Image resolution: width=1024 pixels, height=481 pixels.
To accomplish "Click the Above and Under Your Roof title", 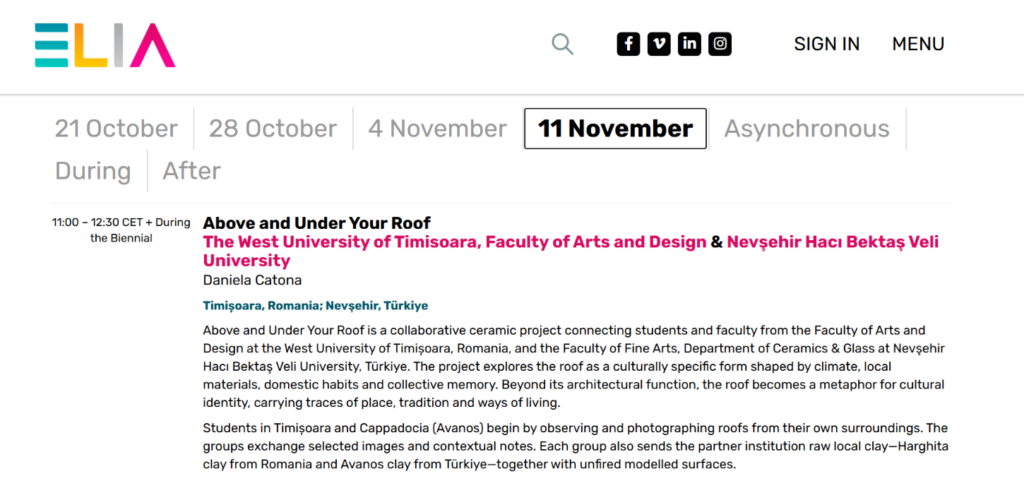I will [317, 223].
